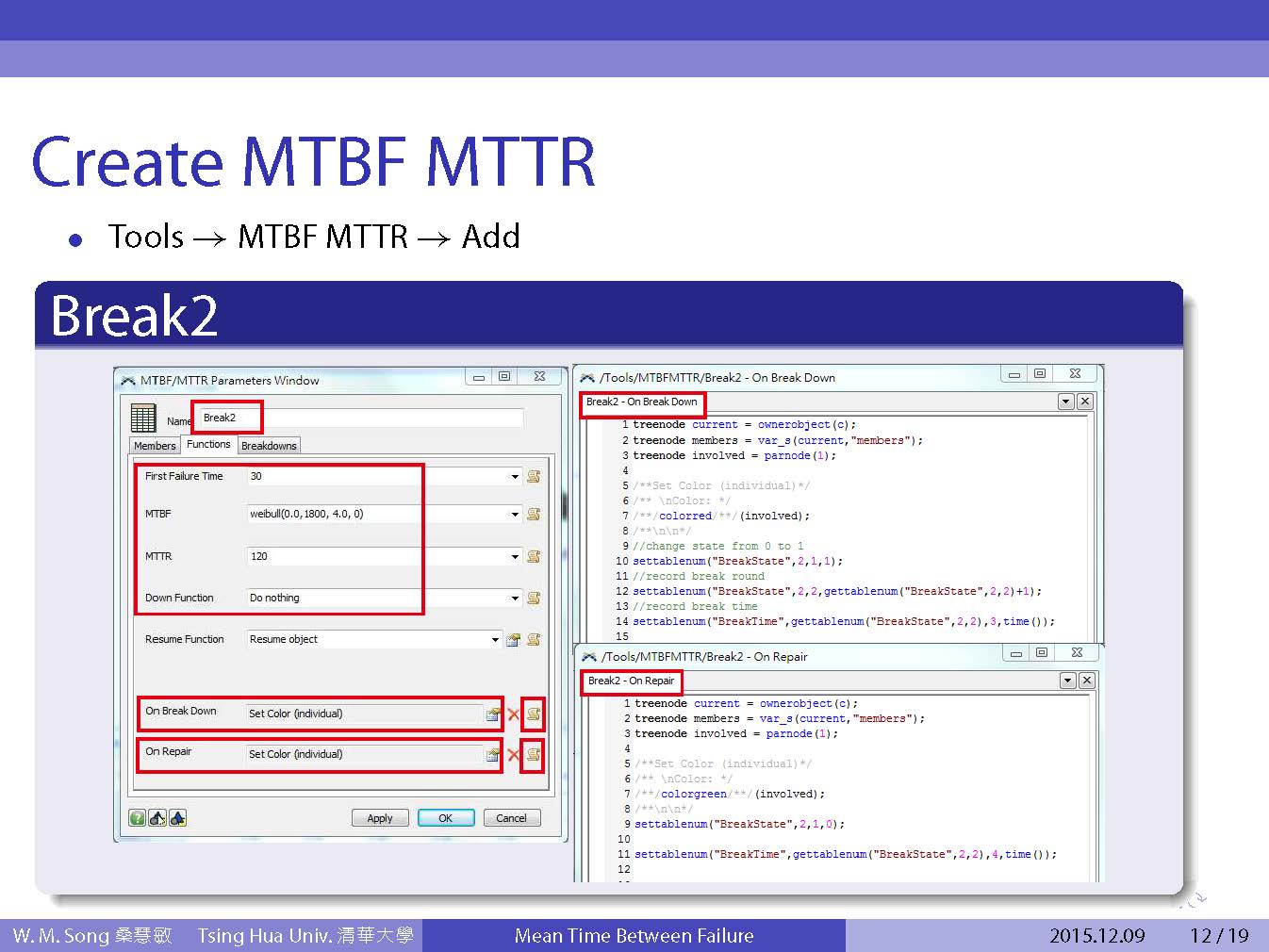Open code editor scroll icon for MTBF
This screenshot has height=952, width=1269.
534,515
